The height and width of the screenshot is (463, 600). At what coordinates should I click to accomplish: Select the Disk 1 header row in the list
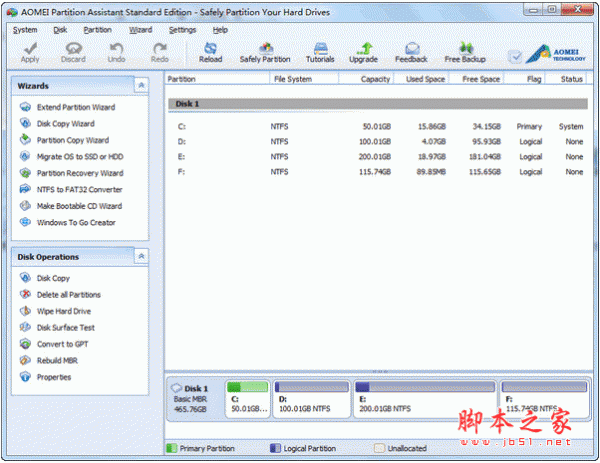tap(378, 104)
